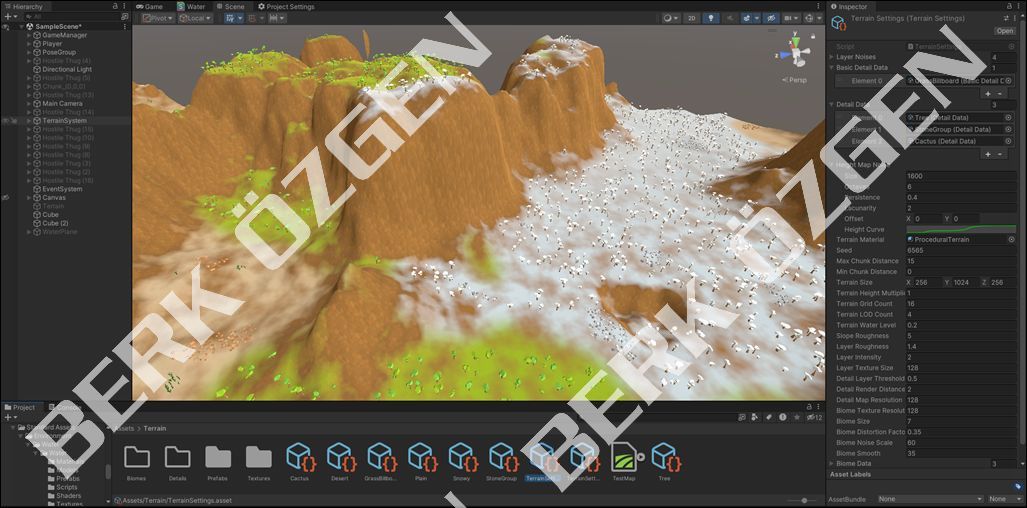
Task: Select the Tree asset icon
Action: pos(664,457)
